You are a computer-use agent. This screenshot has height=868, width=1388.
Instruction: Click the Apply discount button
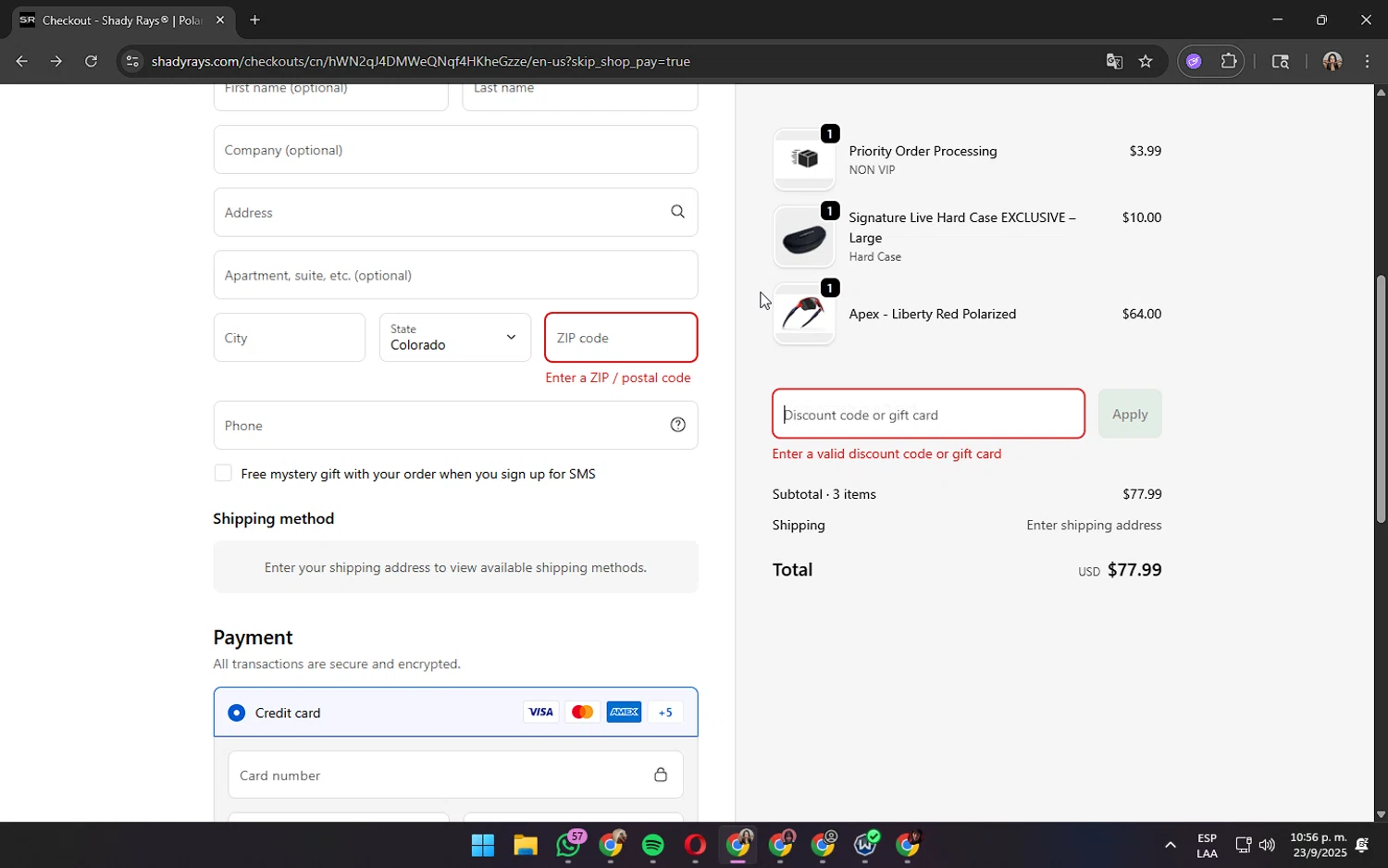click(1130, 414)
